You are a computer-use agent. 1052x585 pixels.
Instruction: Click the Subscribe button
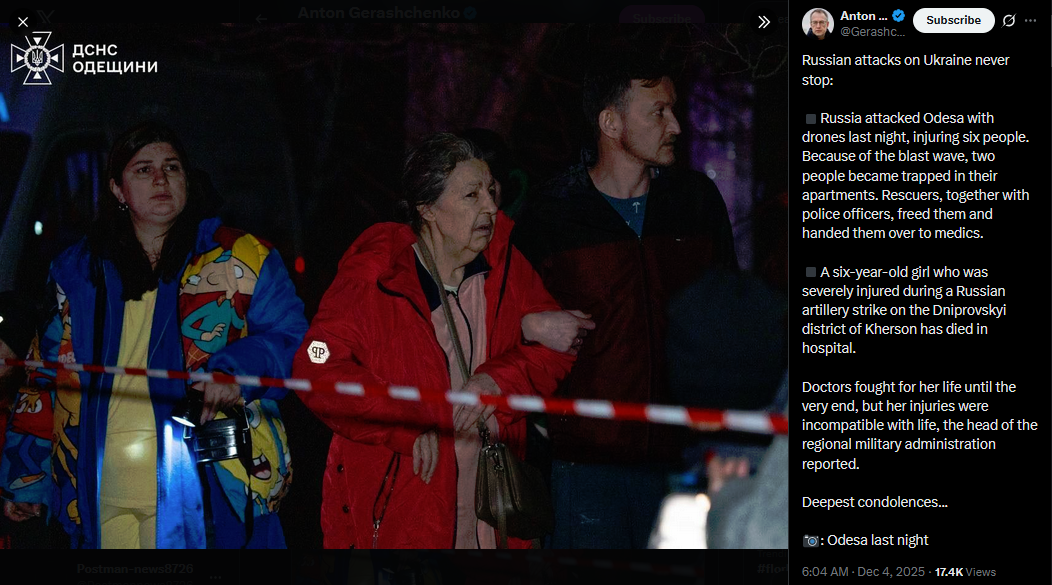953,20
